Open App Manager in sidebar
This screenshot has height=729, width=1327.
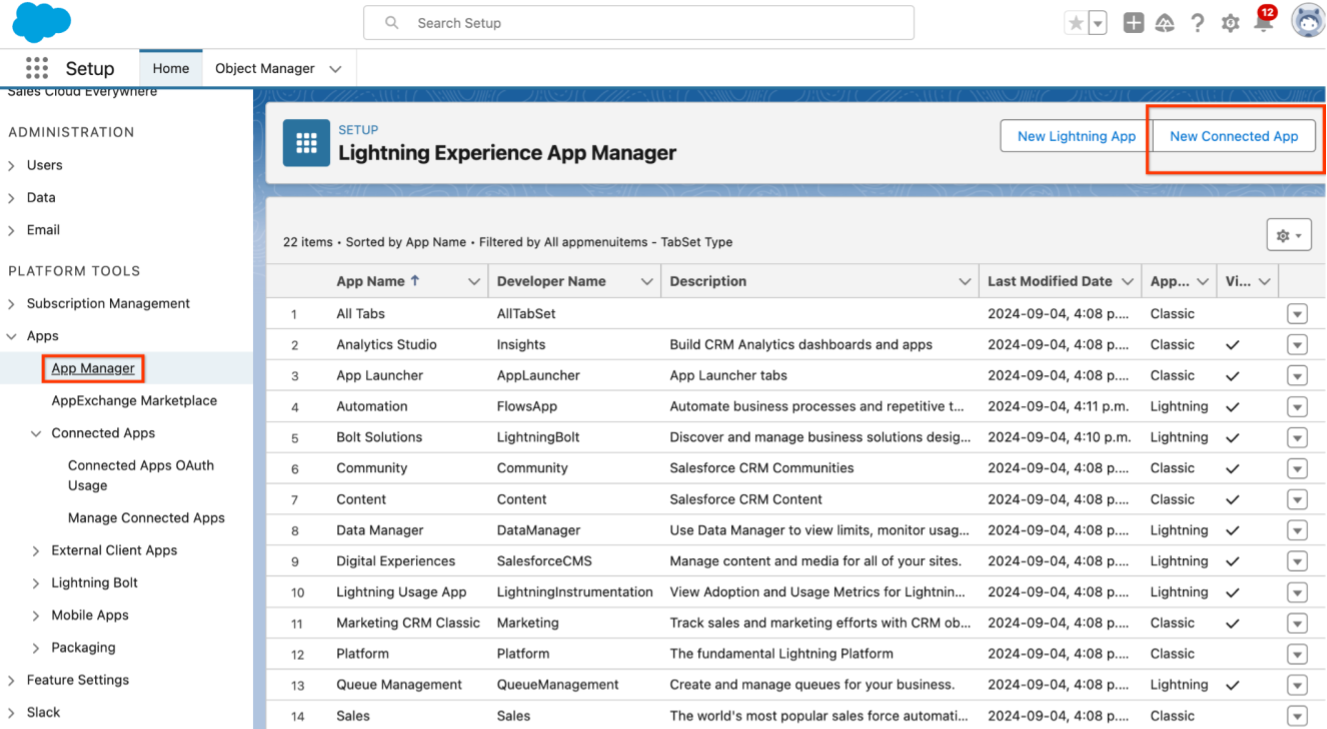pos(93,368)
